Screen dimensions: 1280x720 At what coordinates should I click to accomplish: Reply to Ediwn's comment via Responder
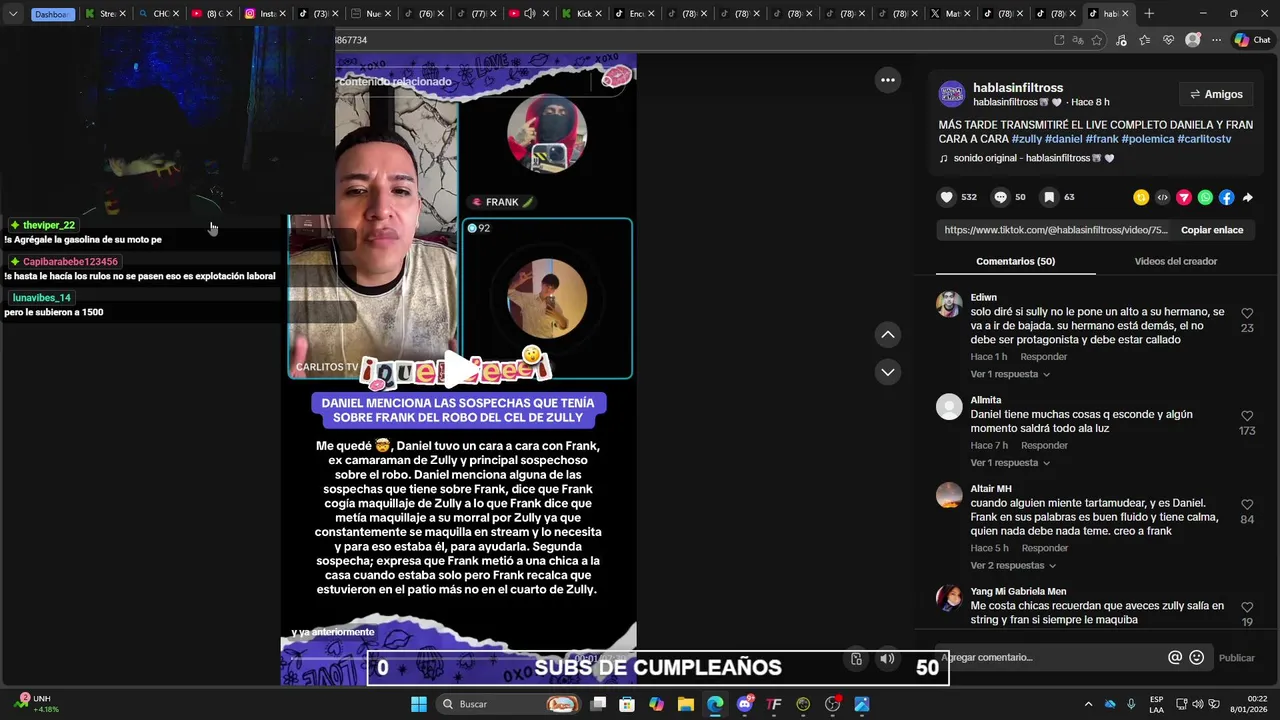point(1043,357)
